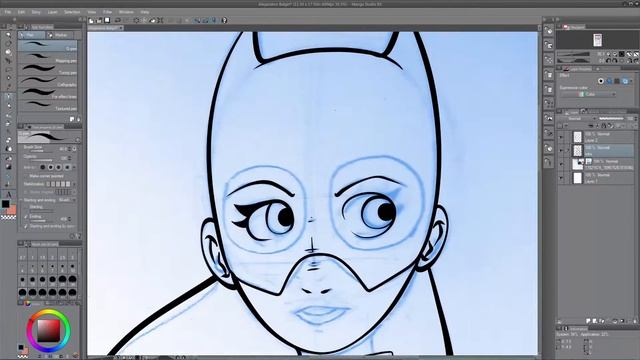Select the Eyedropper tool
The height and width of the screenshot is (360, 640).
pyautogui.click(x=8, y=87)
